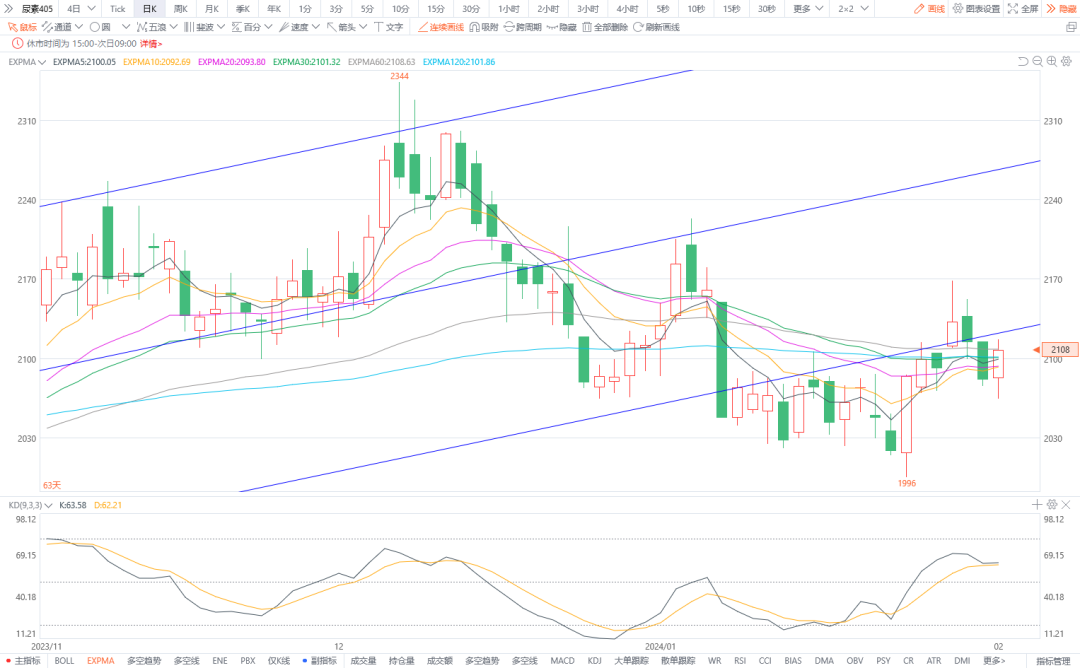This screenshot has width=1080, height=668.
Task: Switch to the 日K daily tab
Action: coord(149,9)
